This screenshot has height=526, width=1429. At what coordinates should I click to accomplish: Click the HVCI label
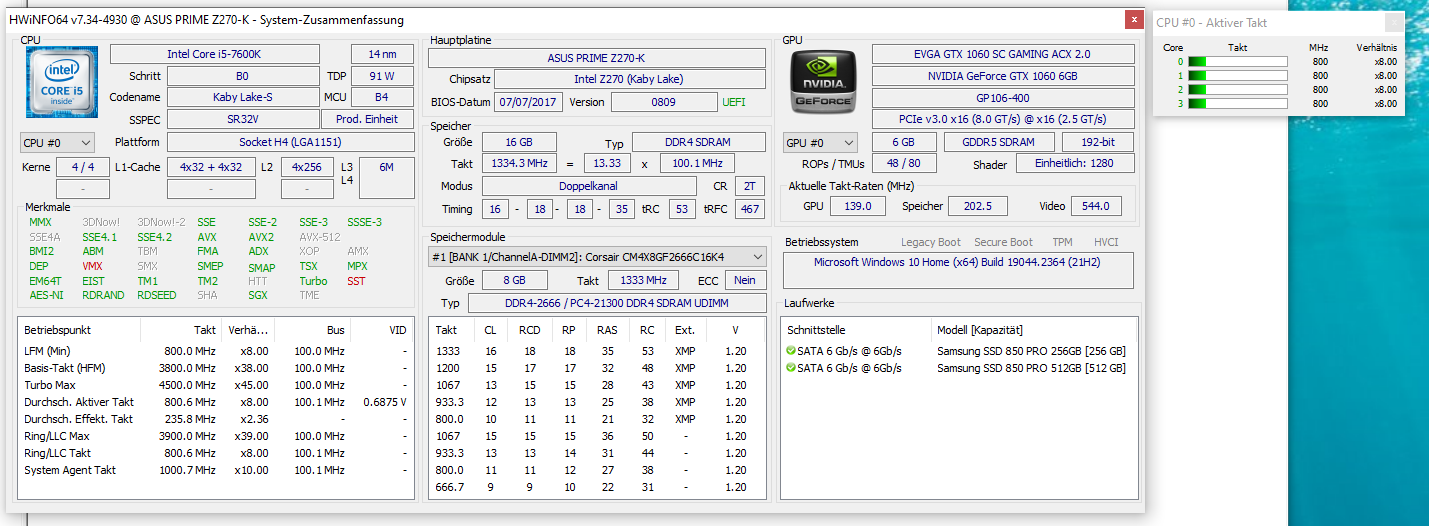click(x=1106, y=242)
